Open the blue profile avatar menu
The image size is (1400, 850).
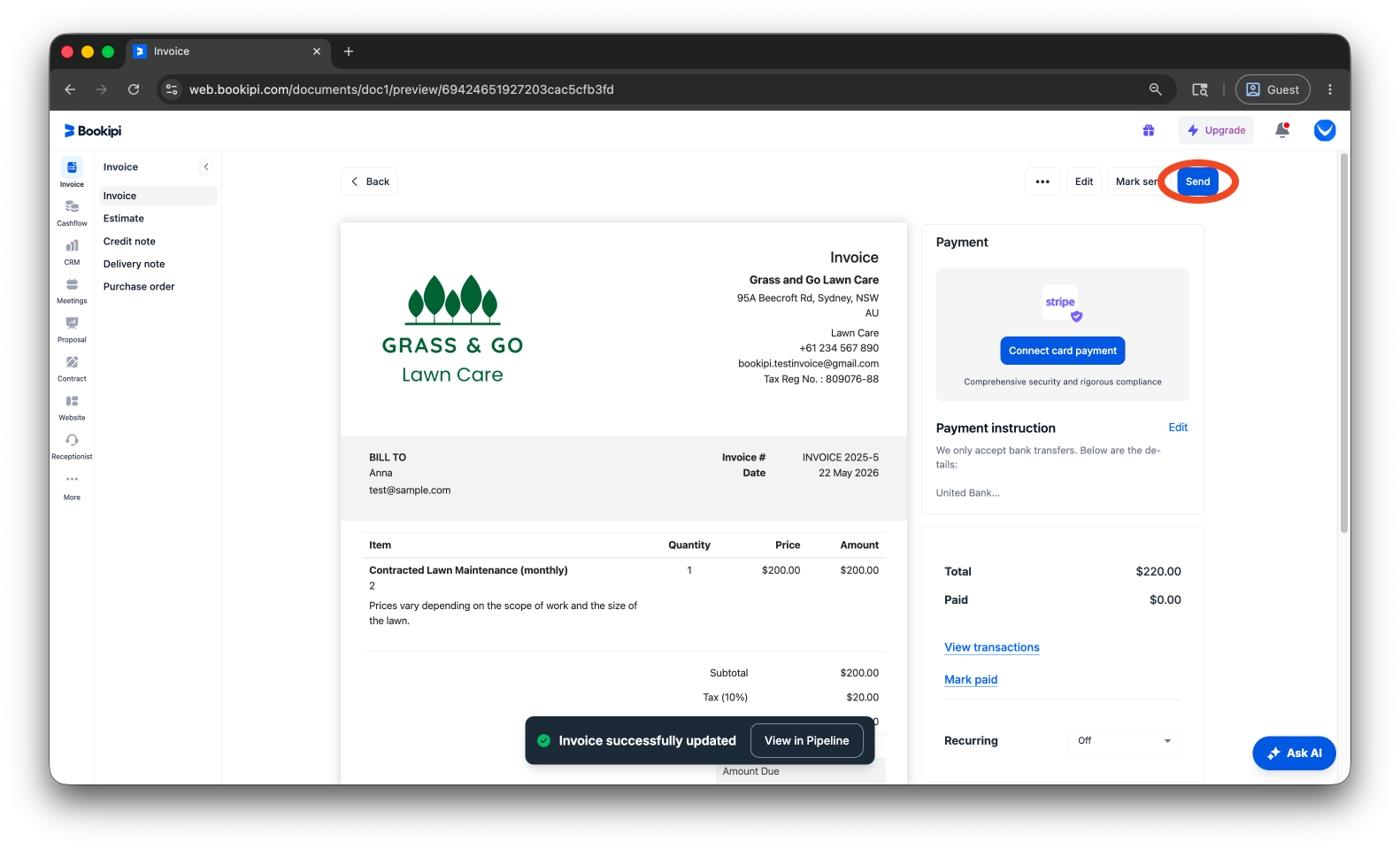(x=1325, y=130)
